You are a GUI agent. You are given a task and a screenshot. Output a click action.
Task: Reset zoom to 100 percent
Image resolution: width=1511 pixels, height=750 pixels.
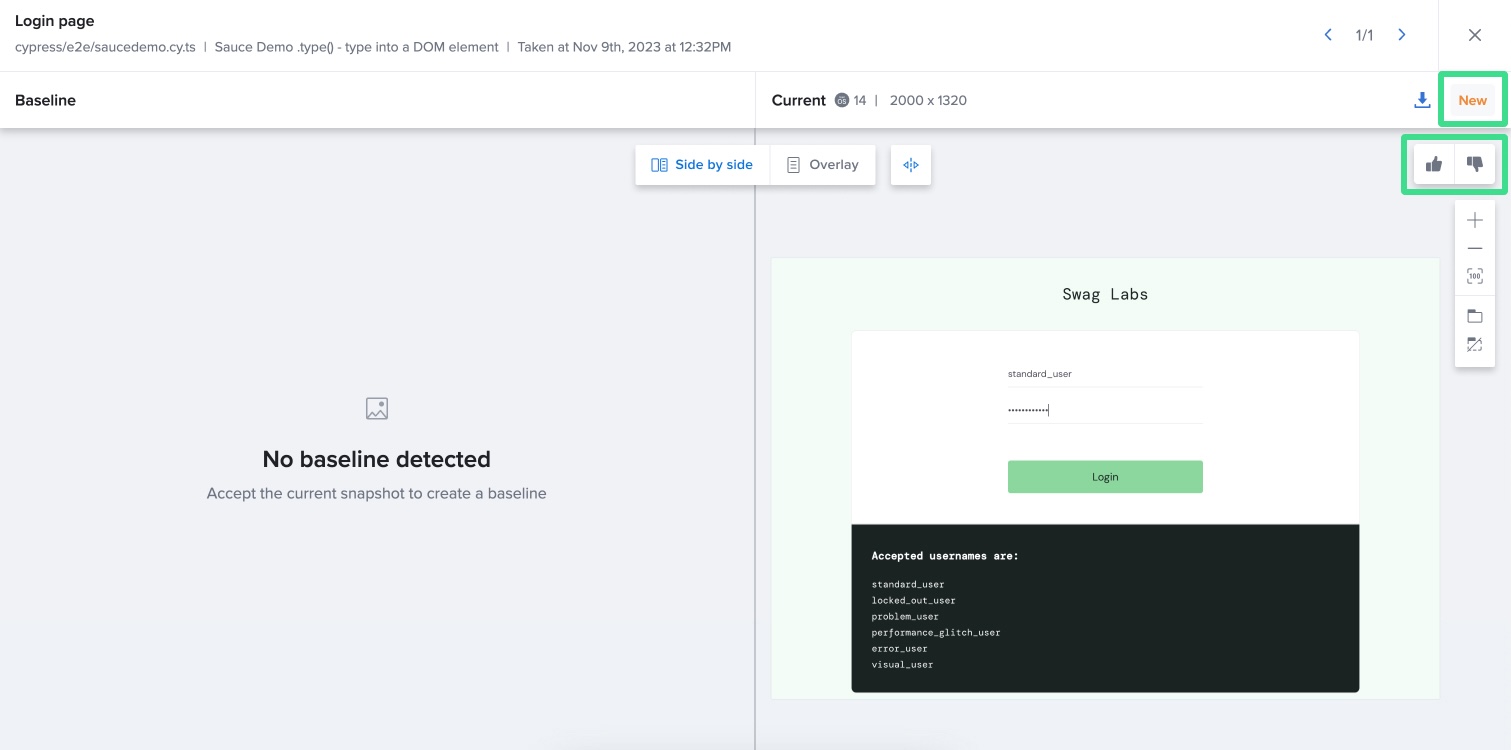(1474, 275)
